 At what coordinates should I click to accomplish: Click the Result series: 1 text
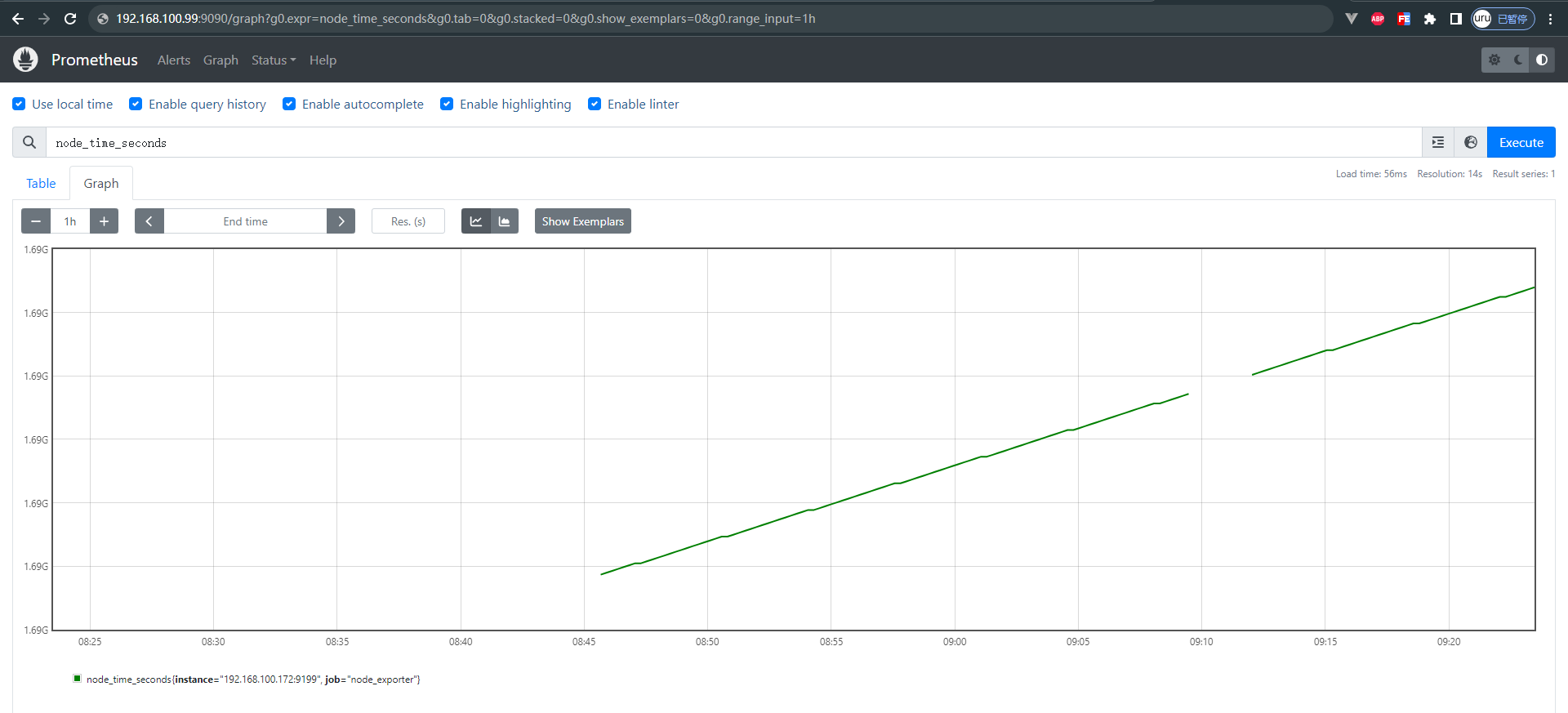pos(1524,174)
